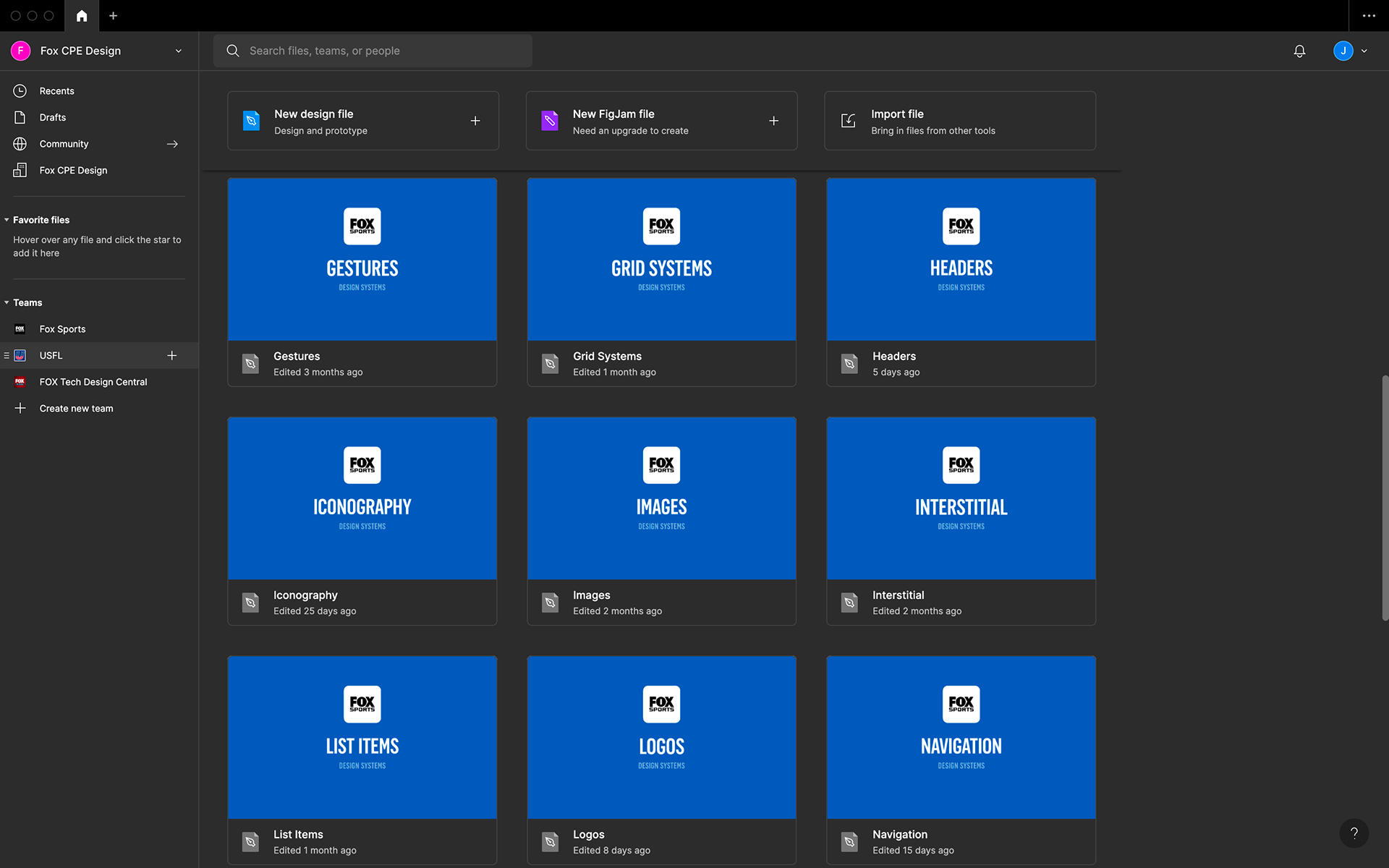The image size is (1389, 868).
Task: Create a New design file
Action: pos(363,121)
